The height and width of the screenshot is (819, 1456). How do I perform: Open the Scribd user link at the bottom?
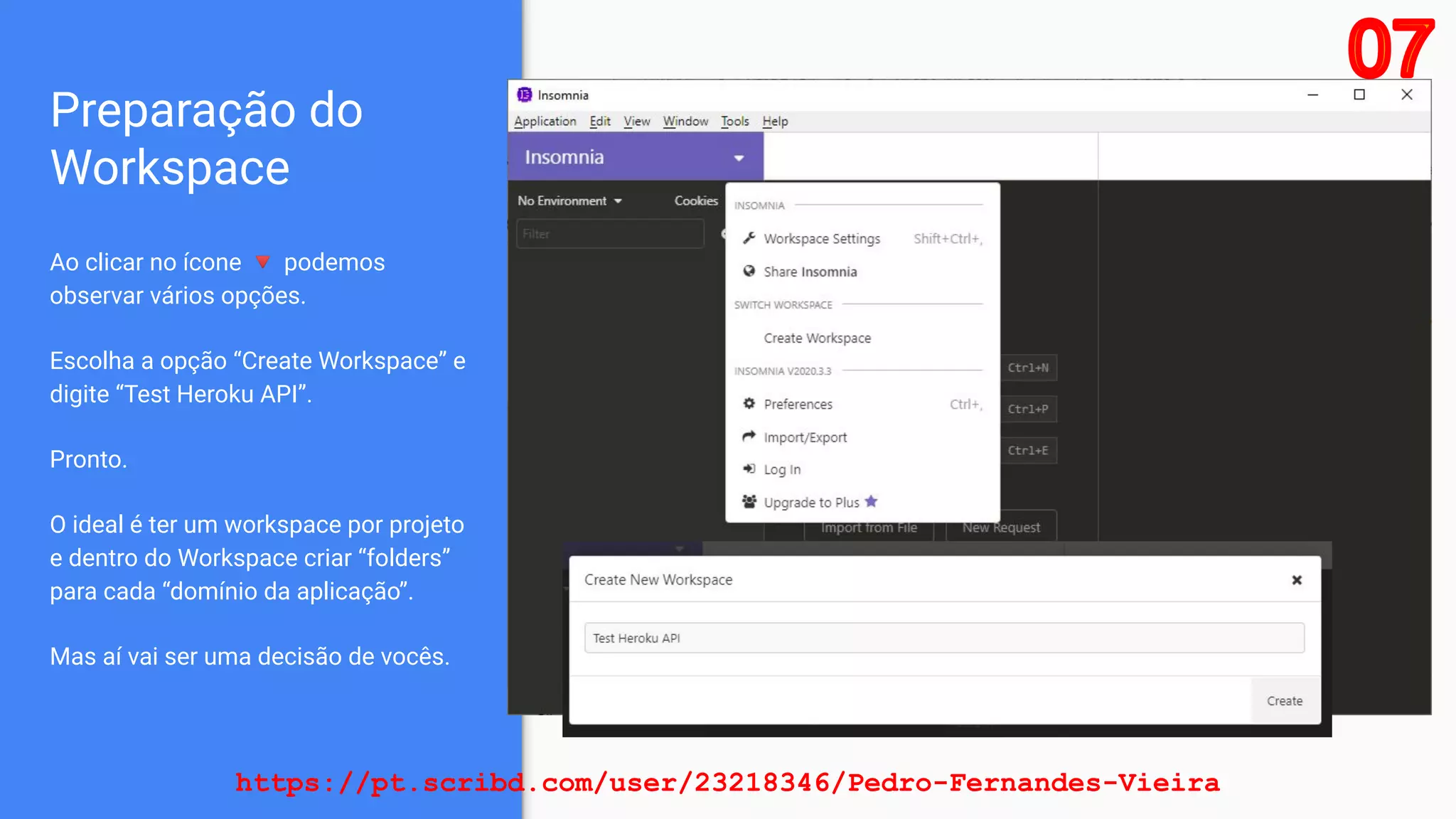coord(727,783)
